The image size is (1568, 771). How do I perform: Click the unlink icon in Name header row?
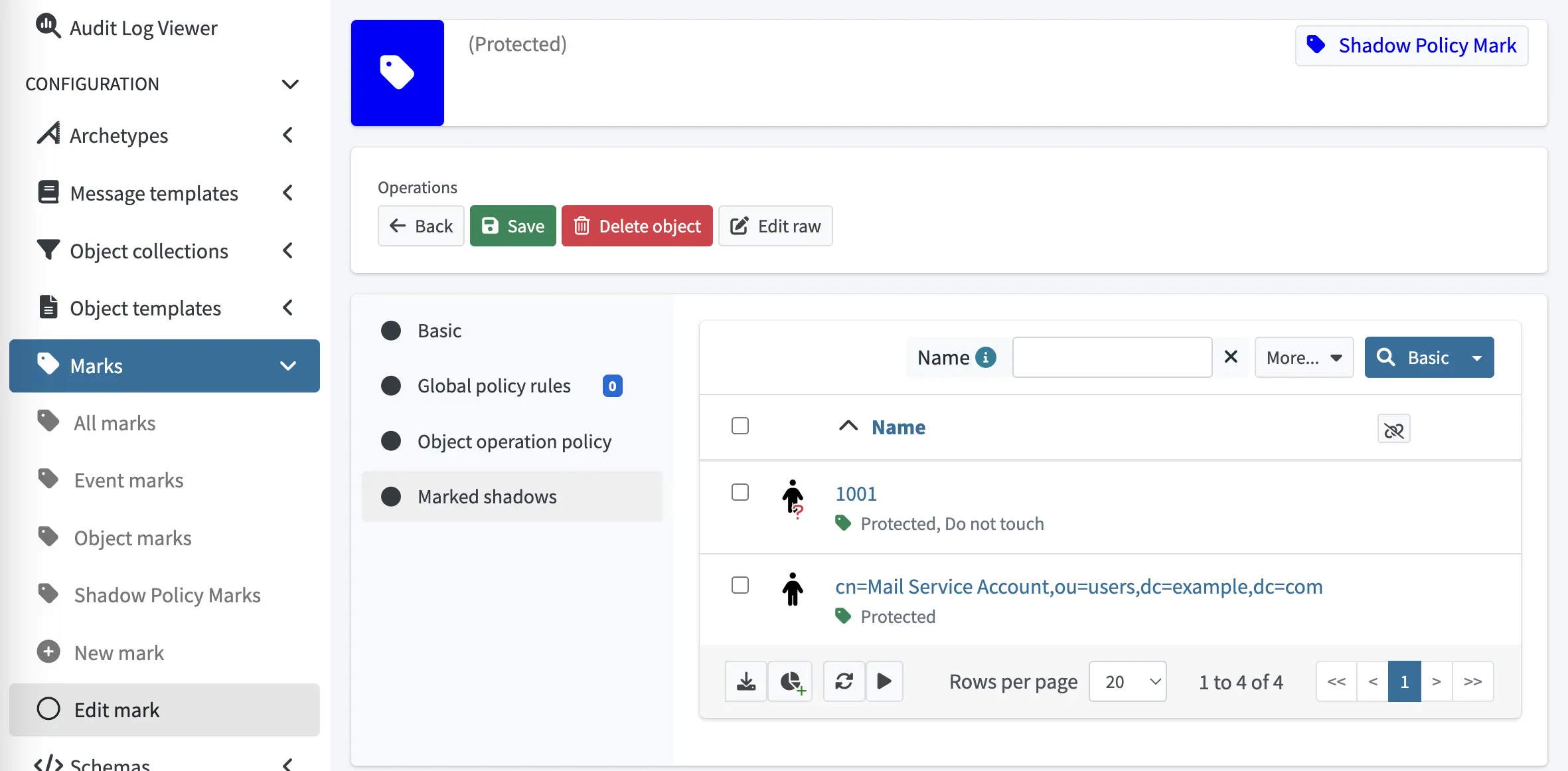click(x=1393, y=430)
